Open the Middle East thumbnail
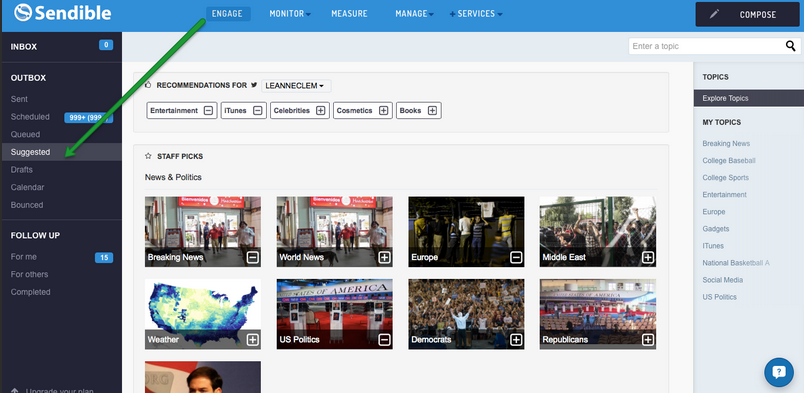804x393 pixels. pos(598,231)
